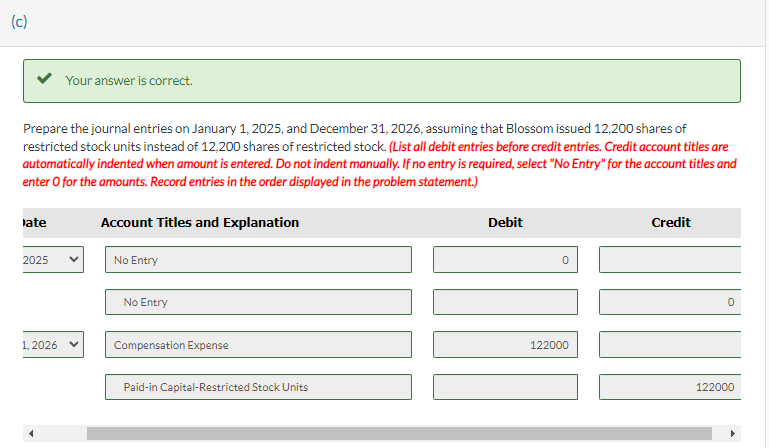Open the 2025 date dropdown
The width and height of the screenshot is (769, 448).
pyautogui.click(x=53, y=260)
